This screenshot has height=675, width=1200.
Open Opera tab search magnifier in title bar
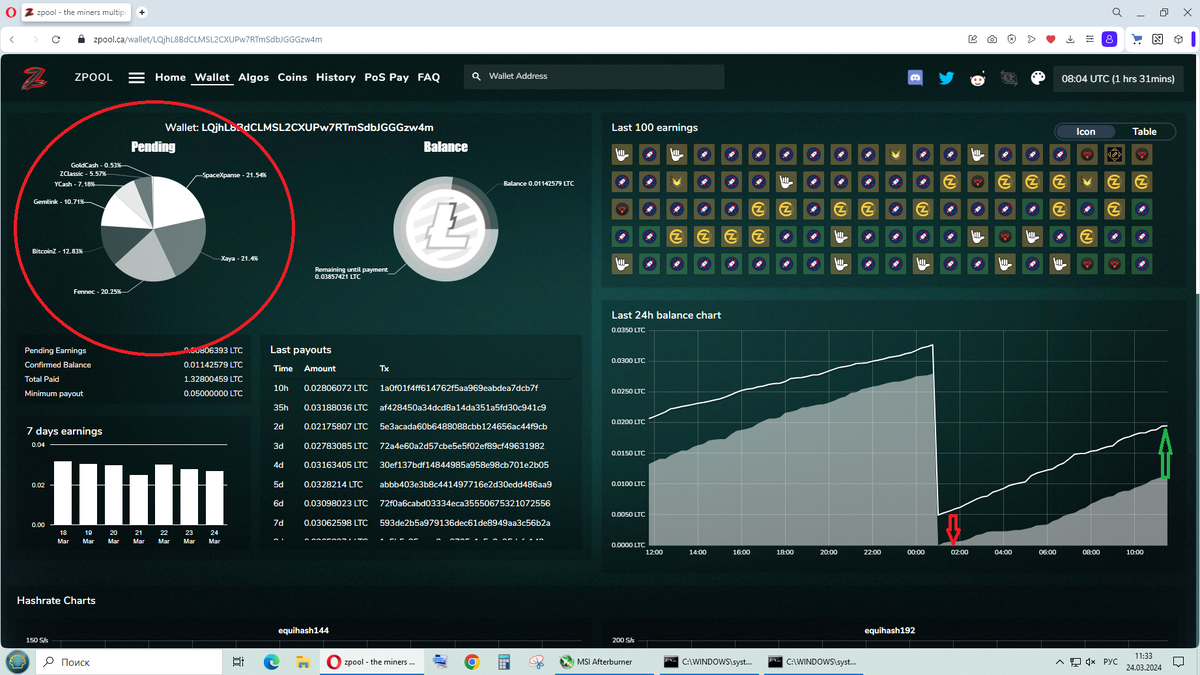(x=1116, y=12)
